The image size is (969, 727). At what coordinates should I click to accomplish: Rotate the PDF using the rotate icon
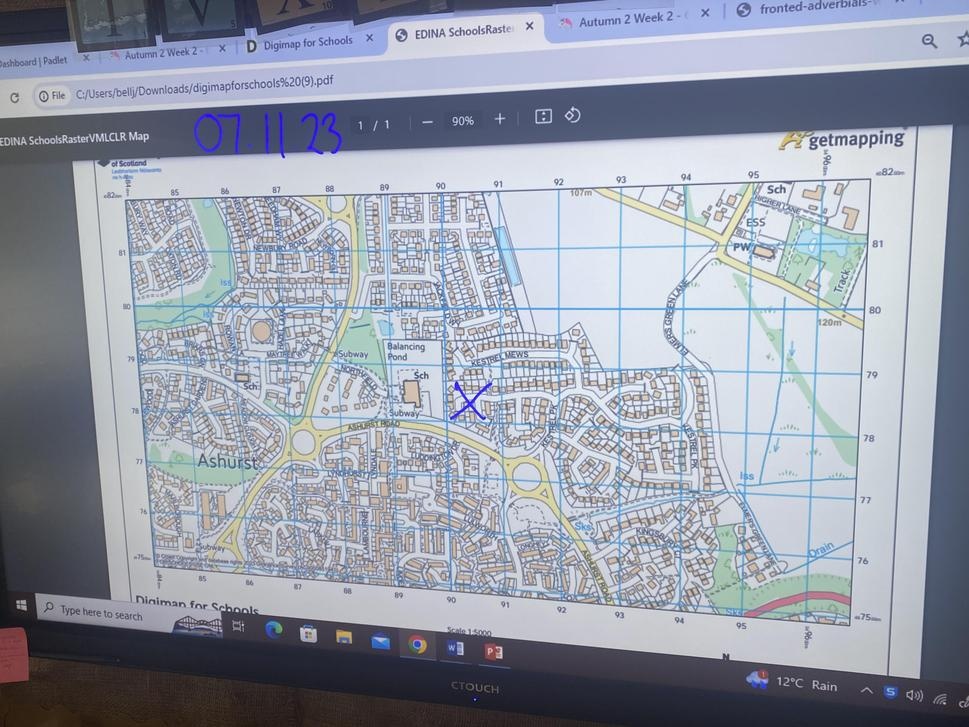point(573,115)
